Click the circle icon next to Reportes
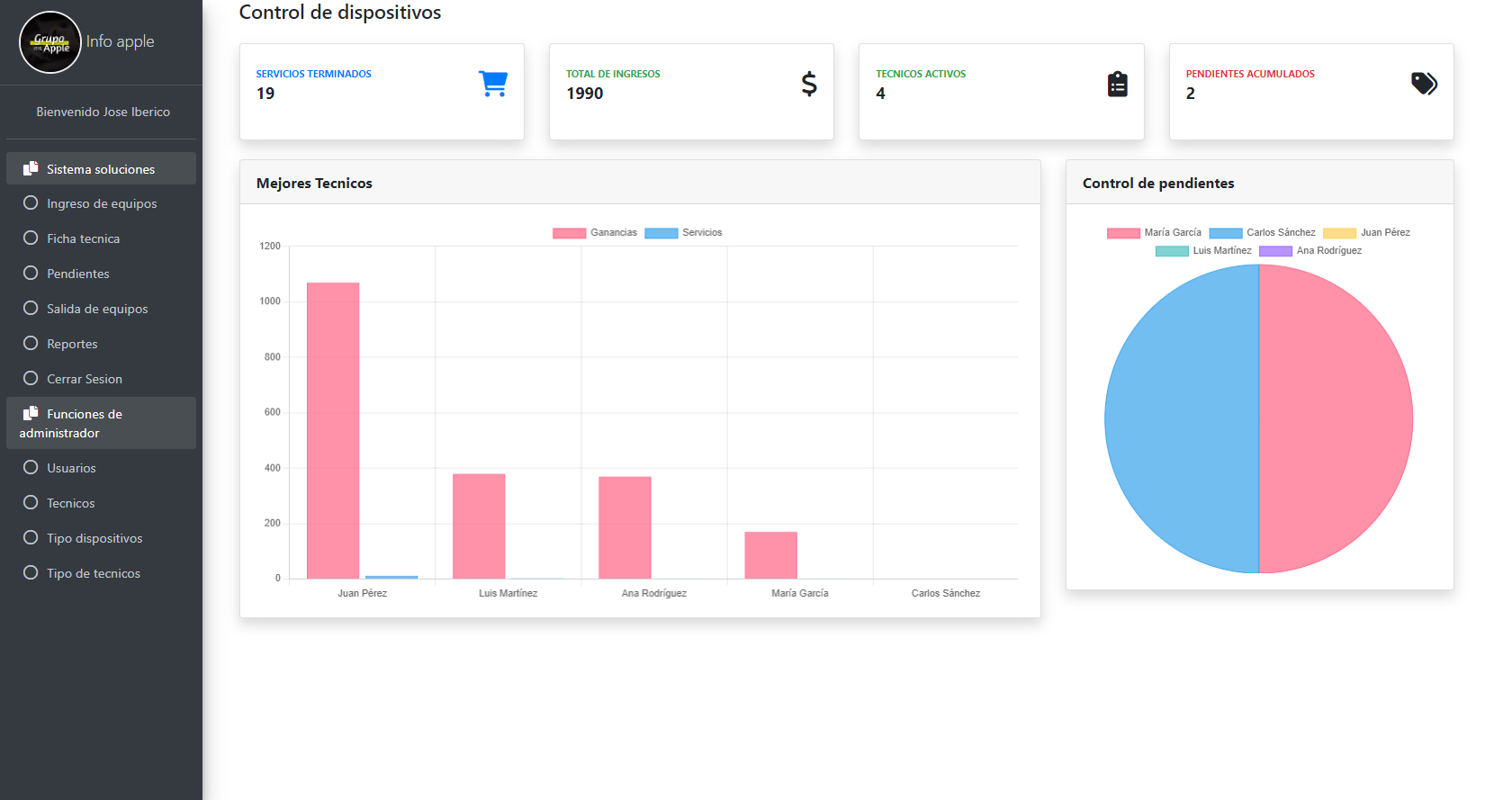Viewport: 1512px width, 800px height. [x=31, y=343]
